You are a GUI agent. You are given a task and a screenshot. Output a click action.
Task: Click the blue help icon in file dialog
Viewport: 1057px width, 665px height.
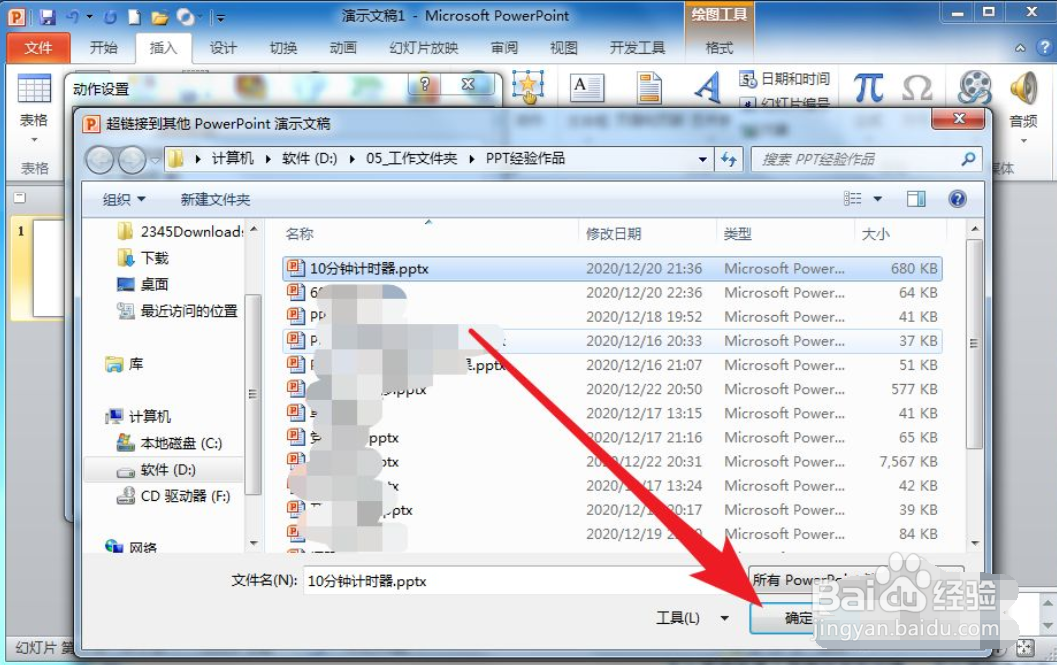pos(957,199)
